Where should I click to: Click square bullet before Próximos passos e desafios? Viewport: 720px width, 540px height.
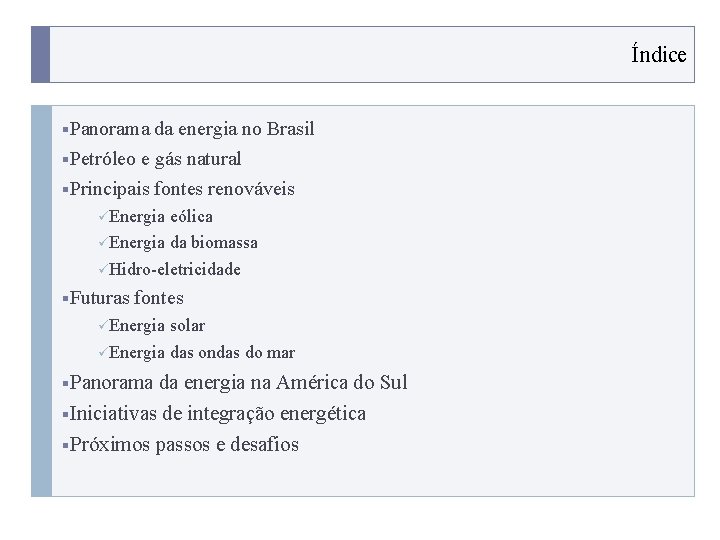(65, 445)
